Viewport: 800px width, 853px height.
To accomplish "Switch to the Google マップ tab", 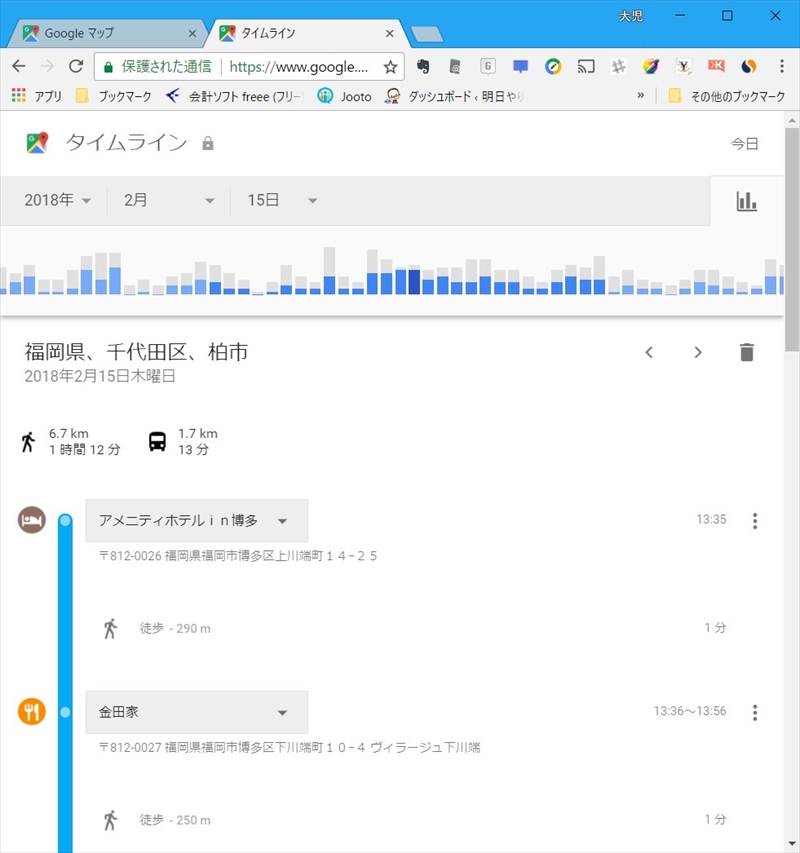I will pos(107,33).
